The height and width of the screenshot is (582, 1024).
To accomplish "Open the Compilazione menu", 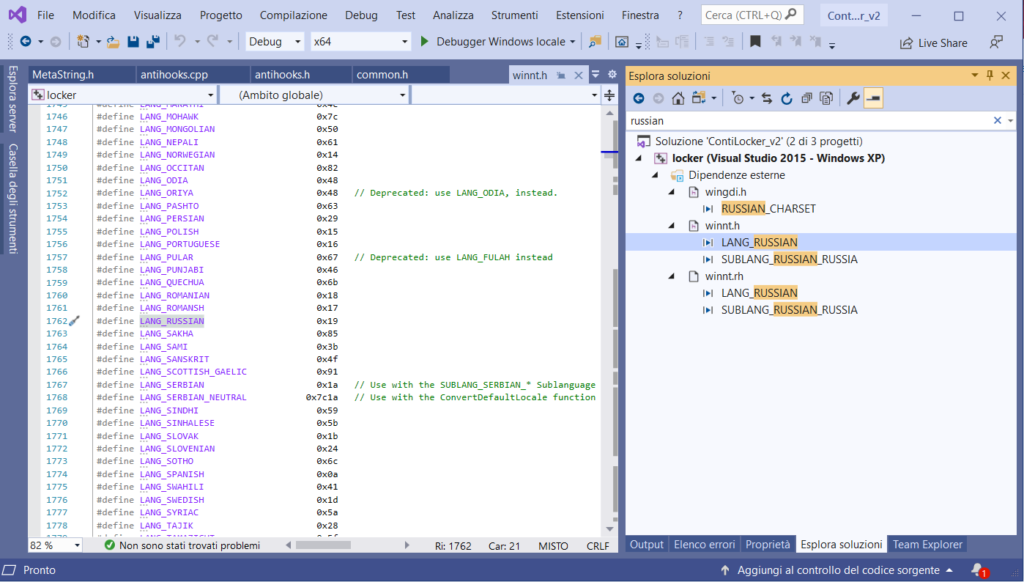I will point(293,15).
